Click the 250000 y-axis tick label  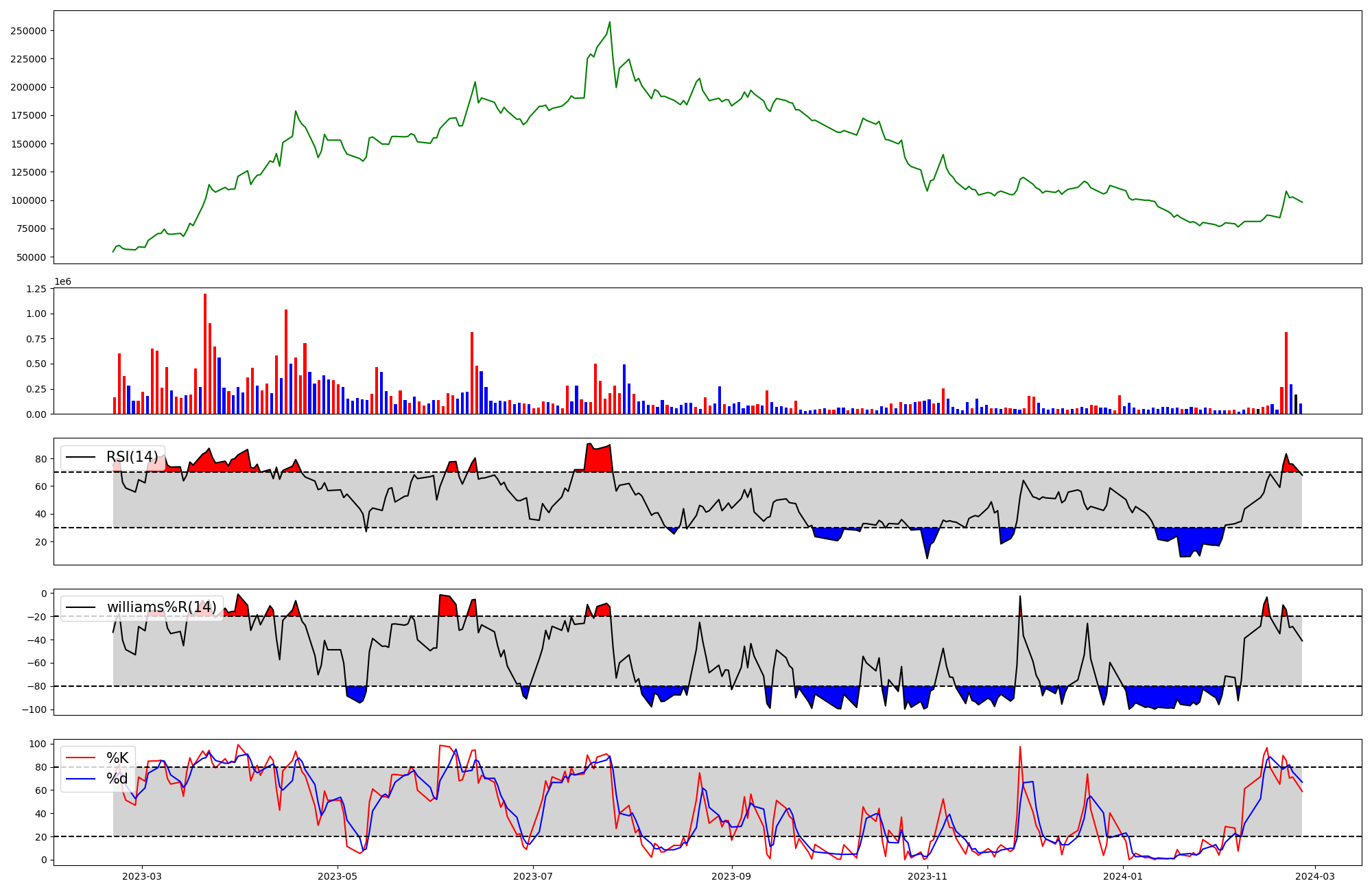tap(28, 31)
